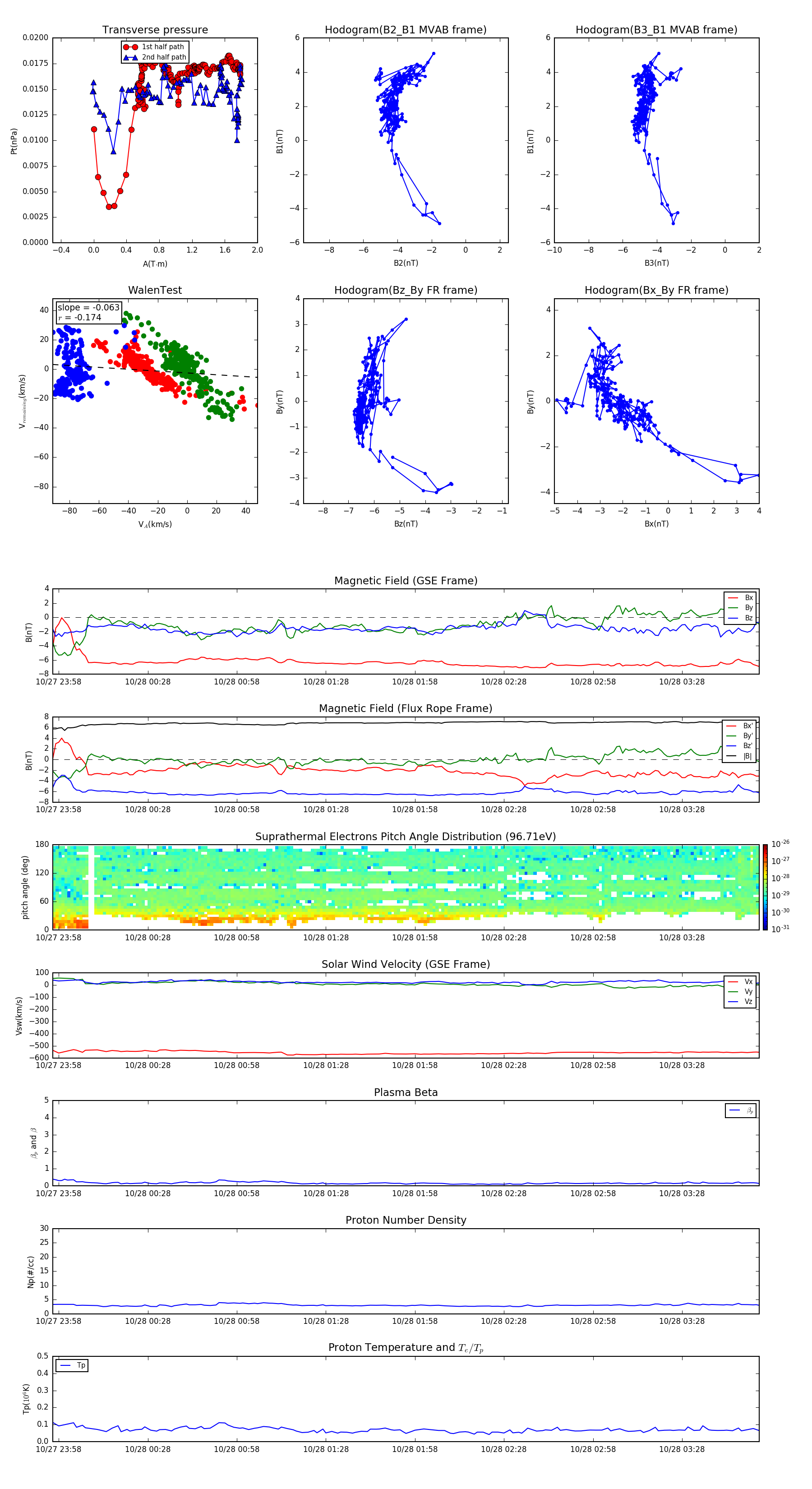Click the 'Vsw(km/s)' axis label
Screen dimensions: 812x1489
pos(19,1016)
